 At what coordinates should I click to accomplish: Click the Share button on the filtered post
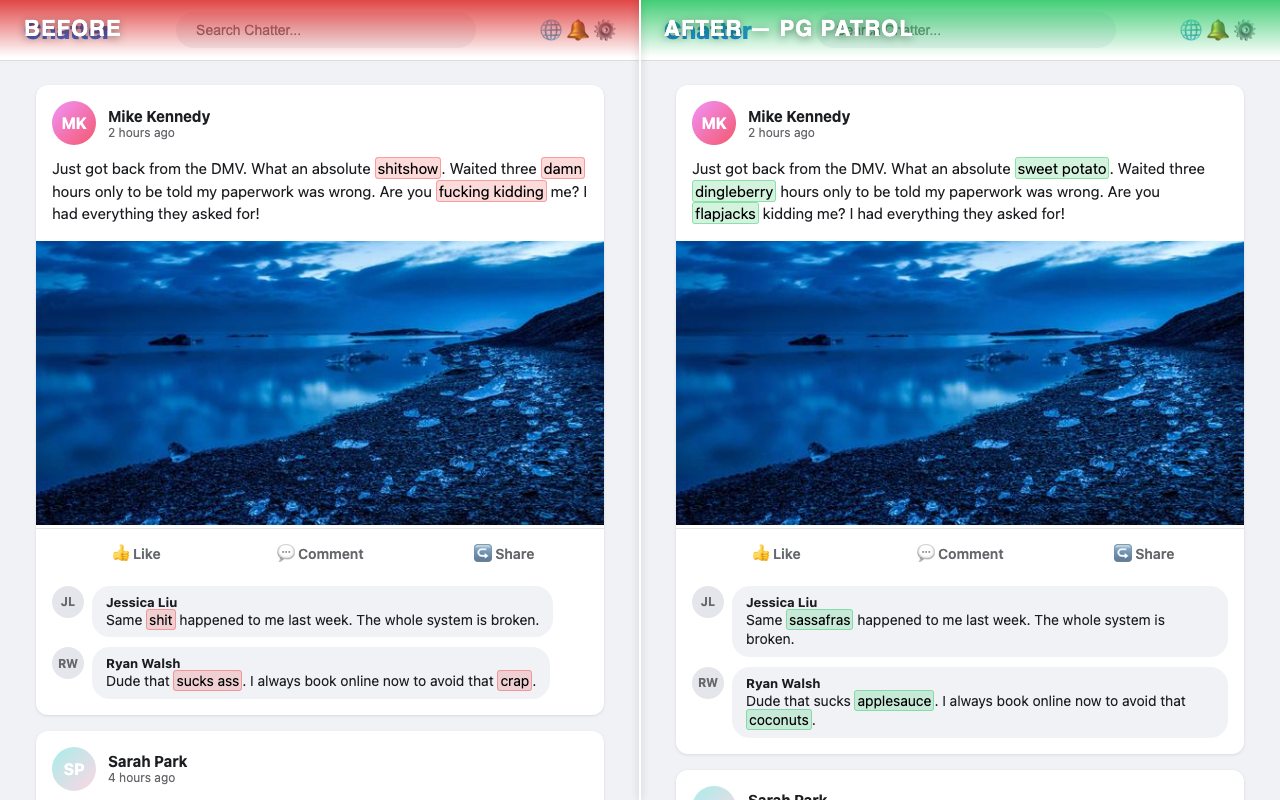pos(1144,553)
